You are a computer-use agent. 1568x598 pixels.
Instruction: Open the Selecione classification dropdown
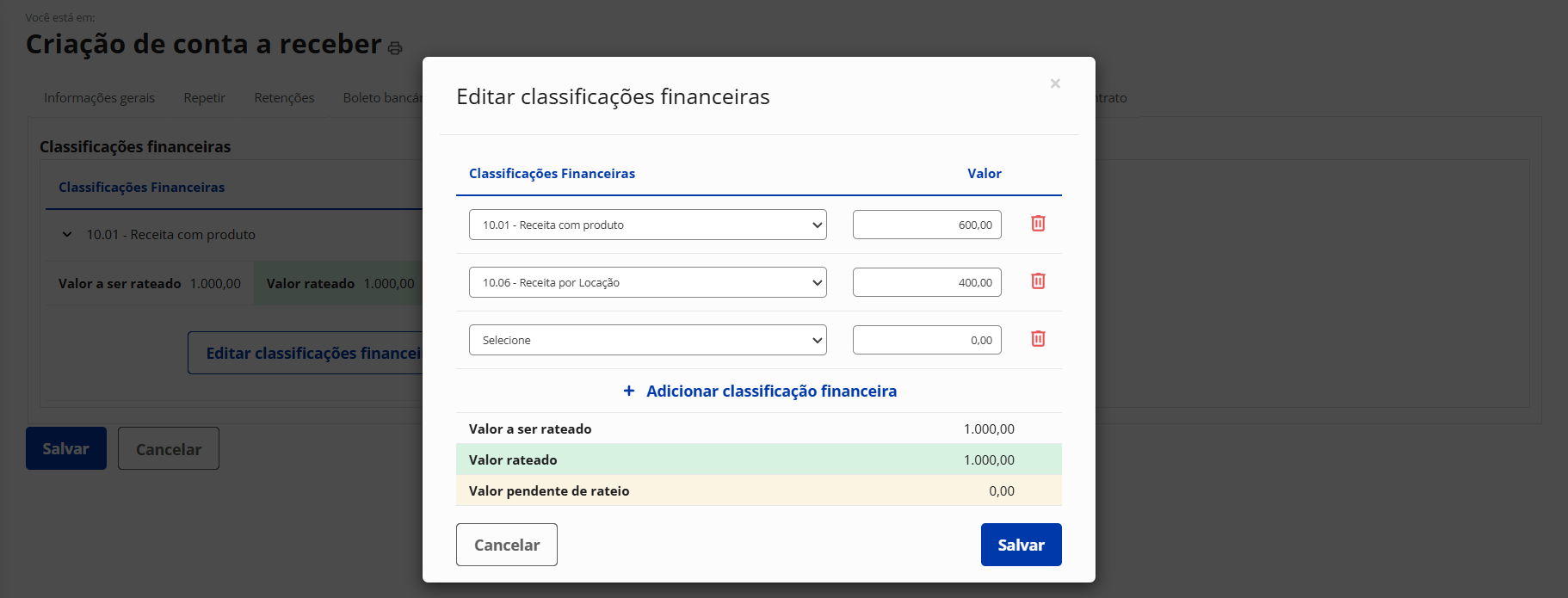pos(647,340)
